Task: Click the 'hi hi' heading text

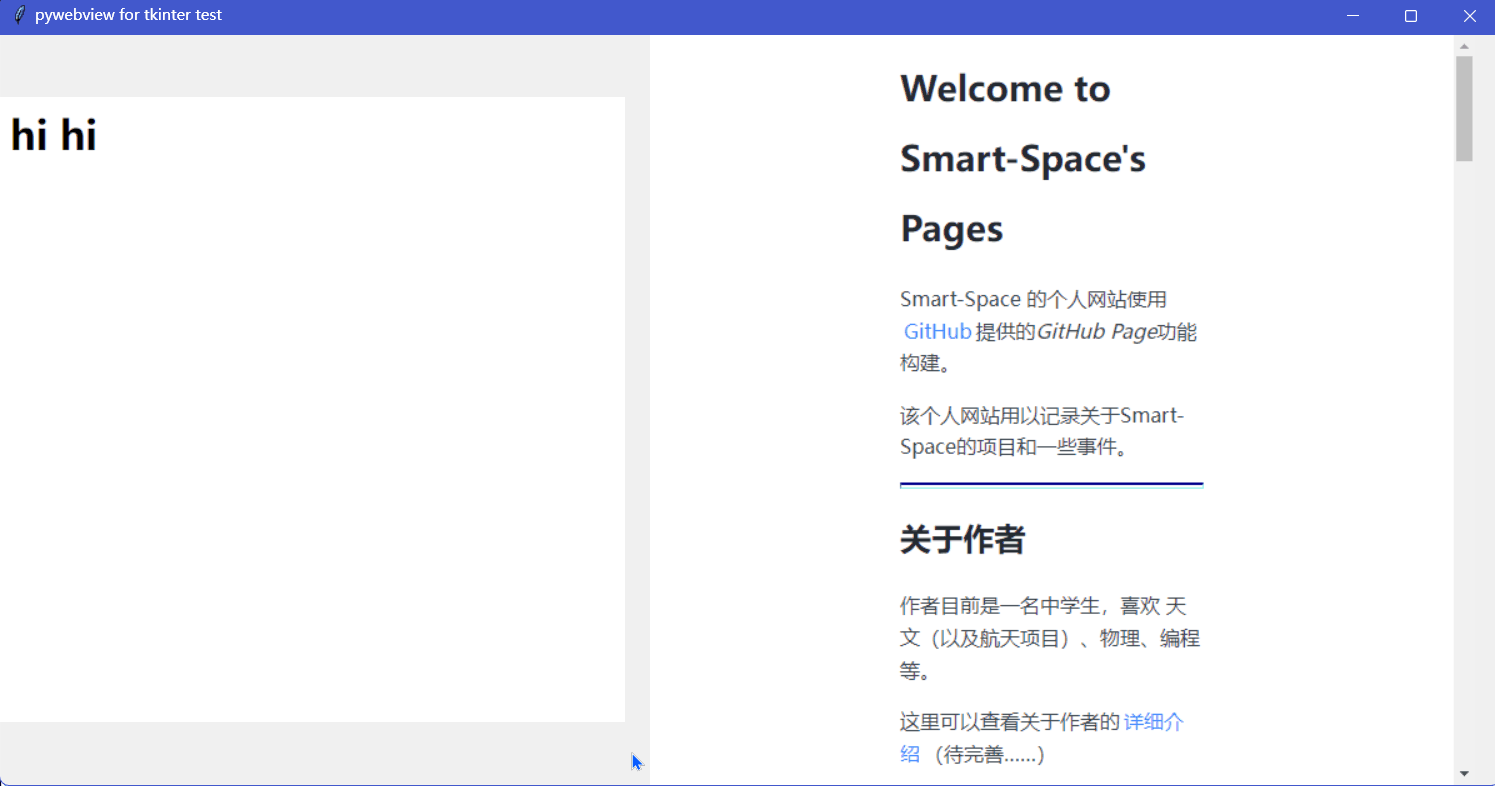Action: (53, 135)
